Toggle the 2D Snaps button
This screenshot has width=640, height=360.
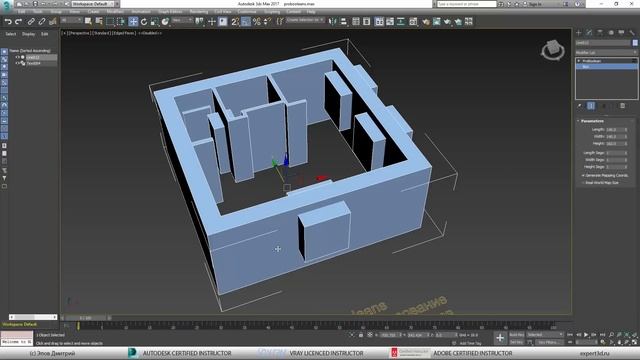pyautogui.click(x=235, y=22)
